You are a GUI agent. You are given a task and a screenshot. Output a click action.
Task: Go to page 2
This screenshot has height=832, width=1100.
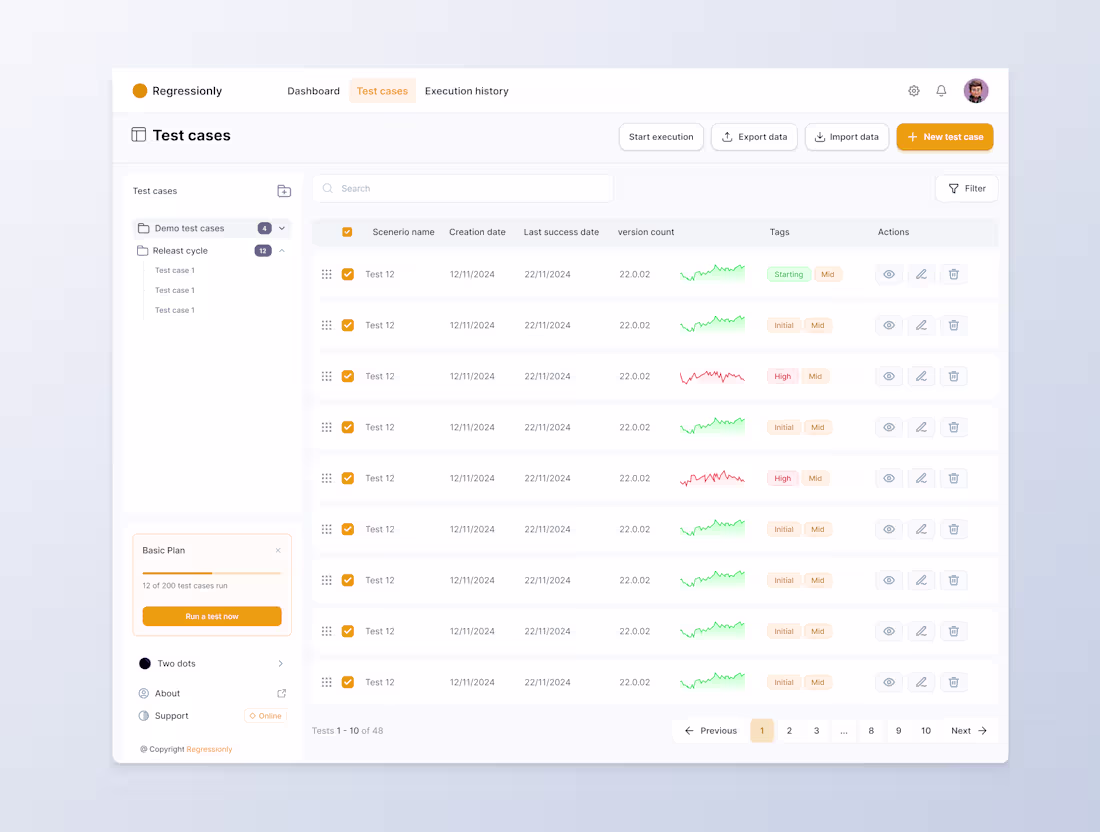tap(789, 730)
